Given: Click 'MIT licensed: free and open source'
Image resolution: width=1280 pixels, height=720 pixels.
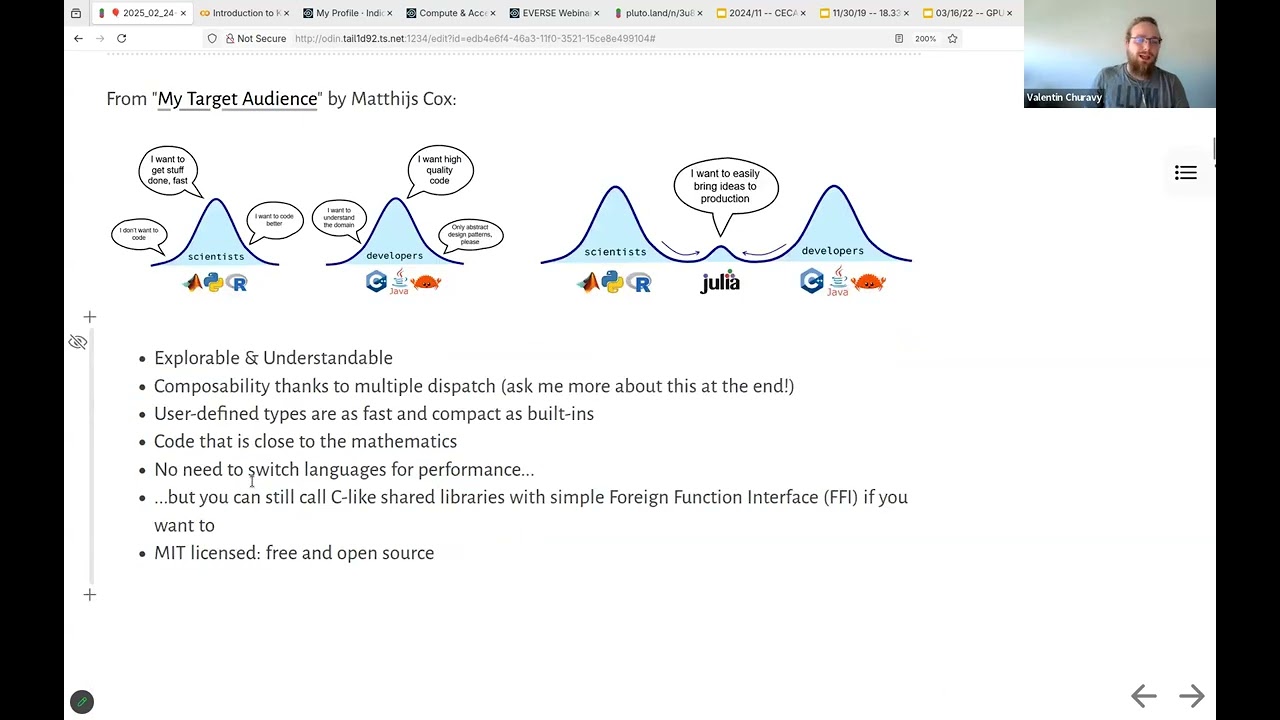Looking at the screenshot, I should coord(294,553).
